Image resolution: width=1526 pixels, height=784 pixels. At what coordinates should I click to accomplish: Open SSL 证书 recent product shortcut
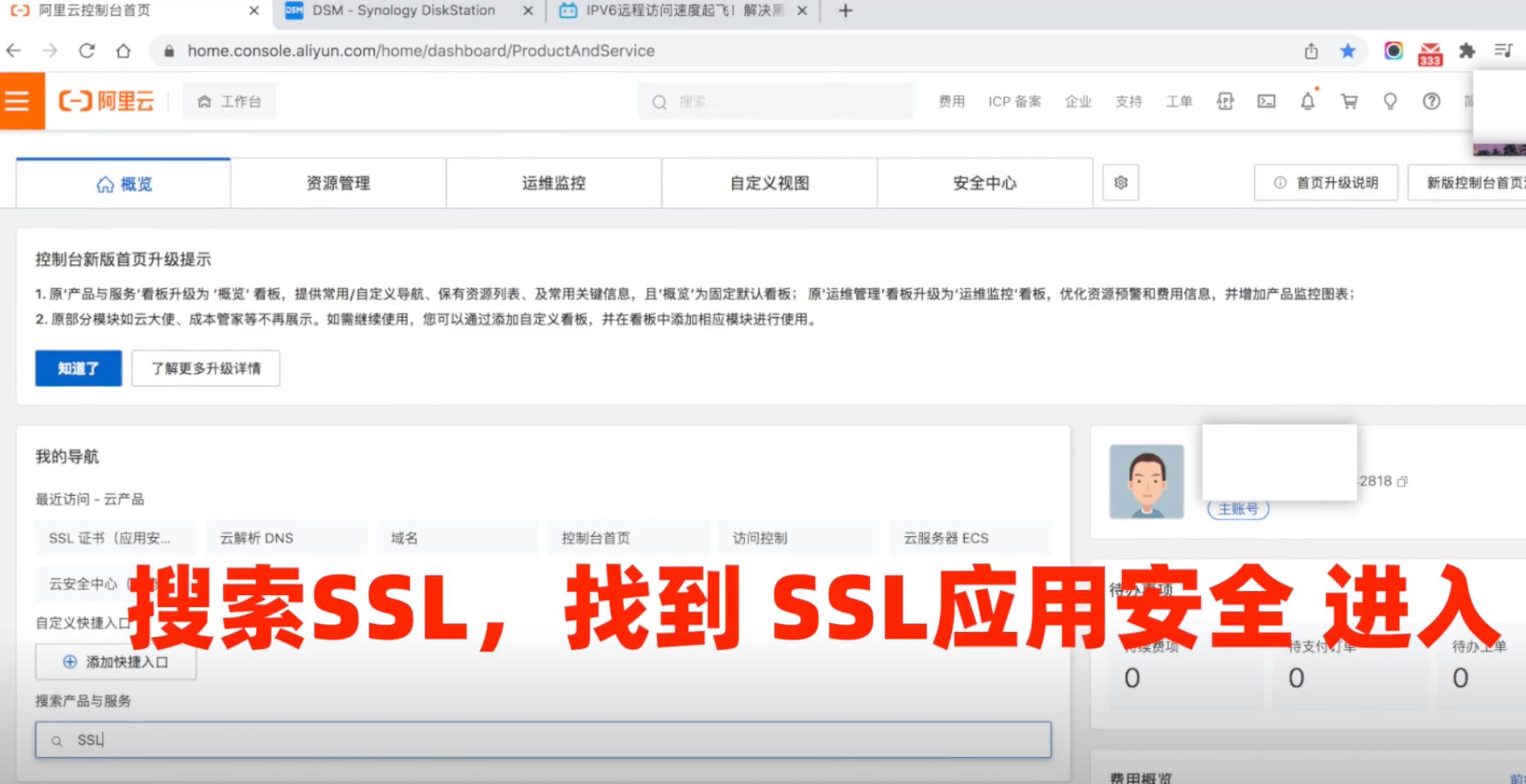click(x=115, y=538)
